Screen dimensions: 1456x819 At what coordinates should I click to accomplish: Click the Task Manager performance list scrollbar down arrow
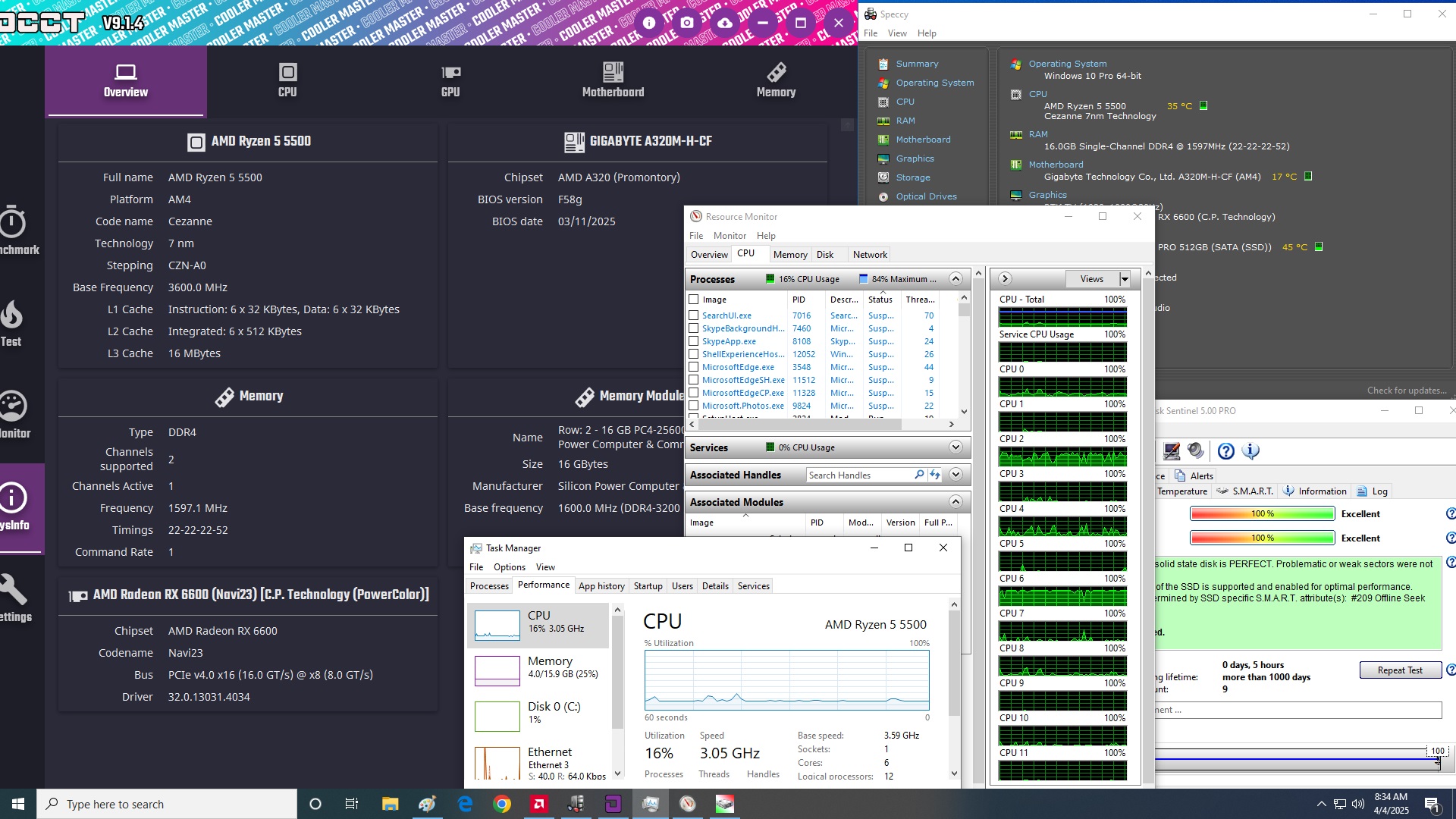[617, 773]
